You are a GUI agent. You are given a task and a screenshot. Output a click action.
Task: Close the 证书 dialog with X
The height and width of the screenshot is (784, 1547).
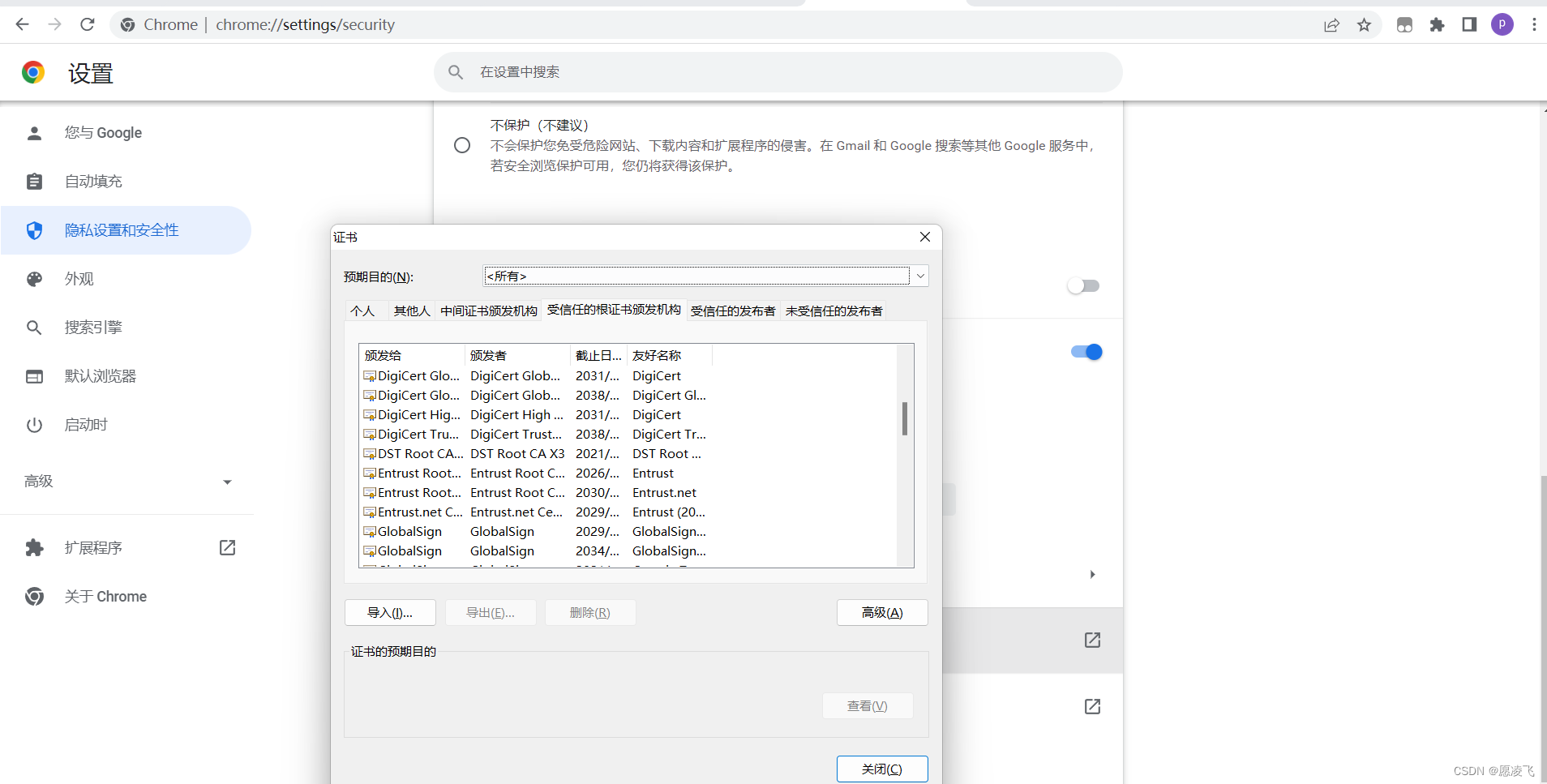click(x=925, y=237)
